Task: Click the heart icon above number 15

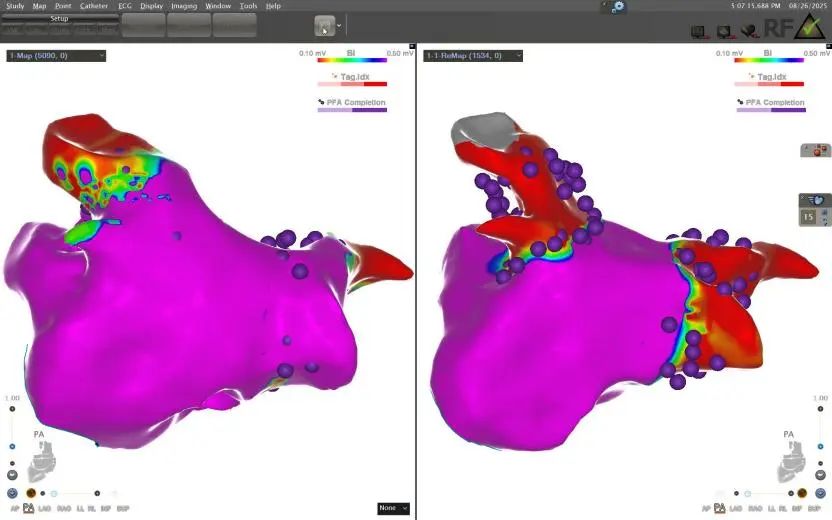Action: tap(816, 200)
